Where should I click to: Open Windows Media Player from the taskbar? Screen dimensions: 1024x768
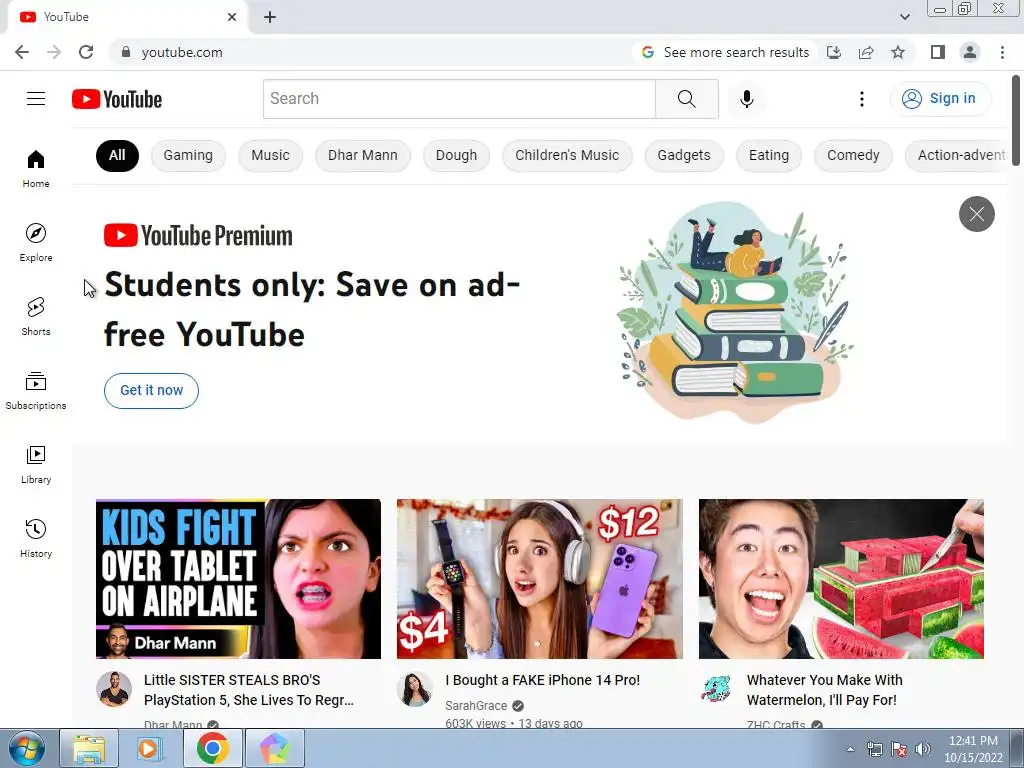[150, 748]
